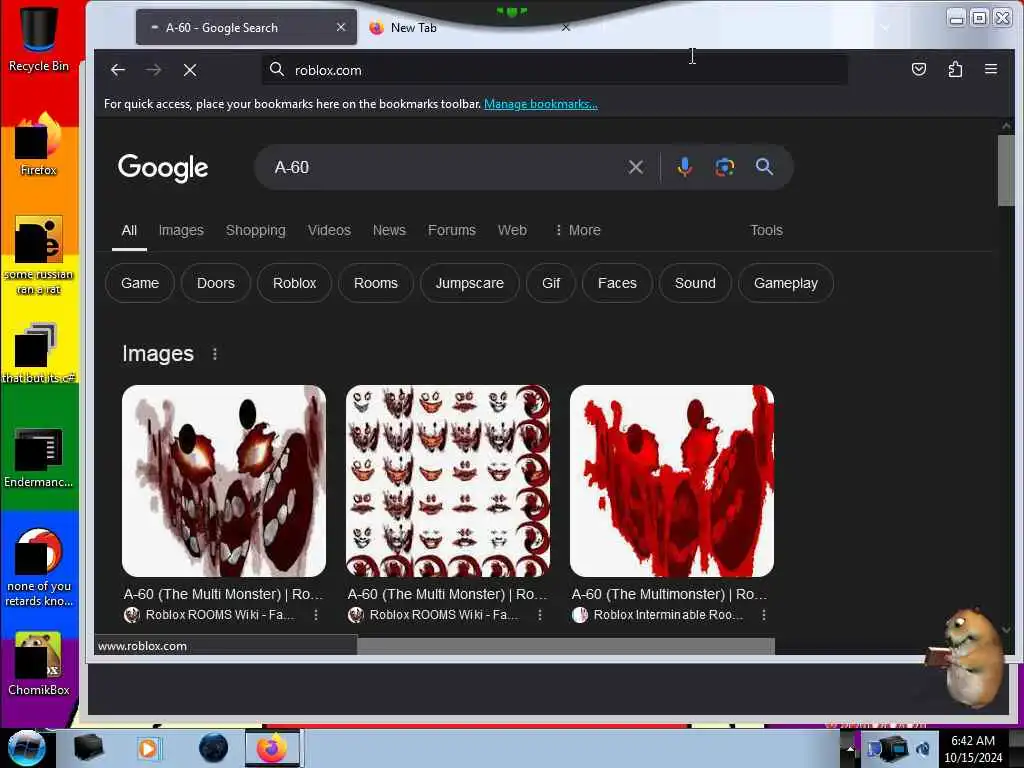1024x768 pixels.
Task: Open options for second image result
Action: tap(540, 615)
